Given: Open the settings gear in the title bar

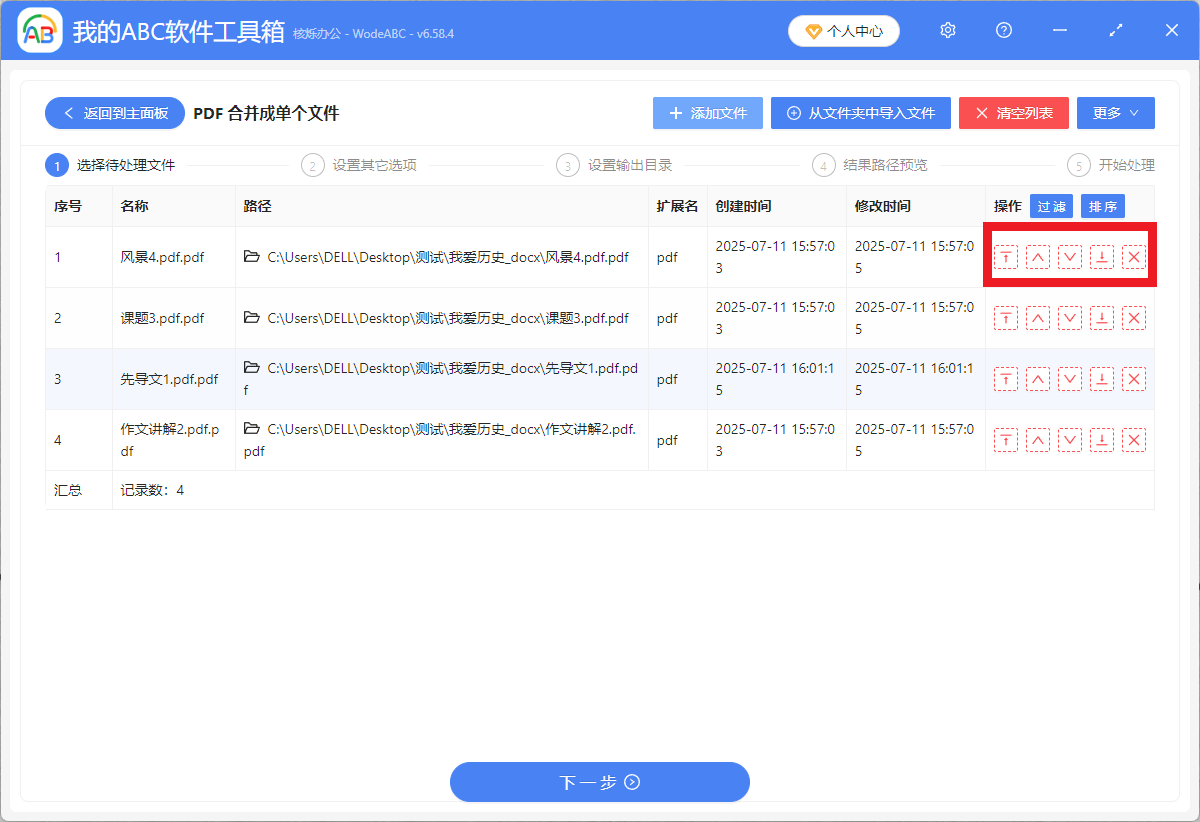Looking at the screenshot, I should 947,30.
